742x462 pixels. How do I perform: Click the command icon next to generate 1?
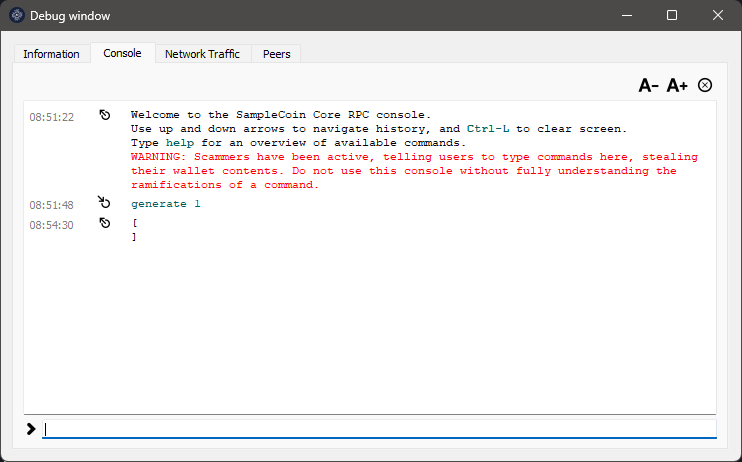click(105, 203)
